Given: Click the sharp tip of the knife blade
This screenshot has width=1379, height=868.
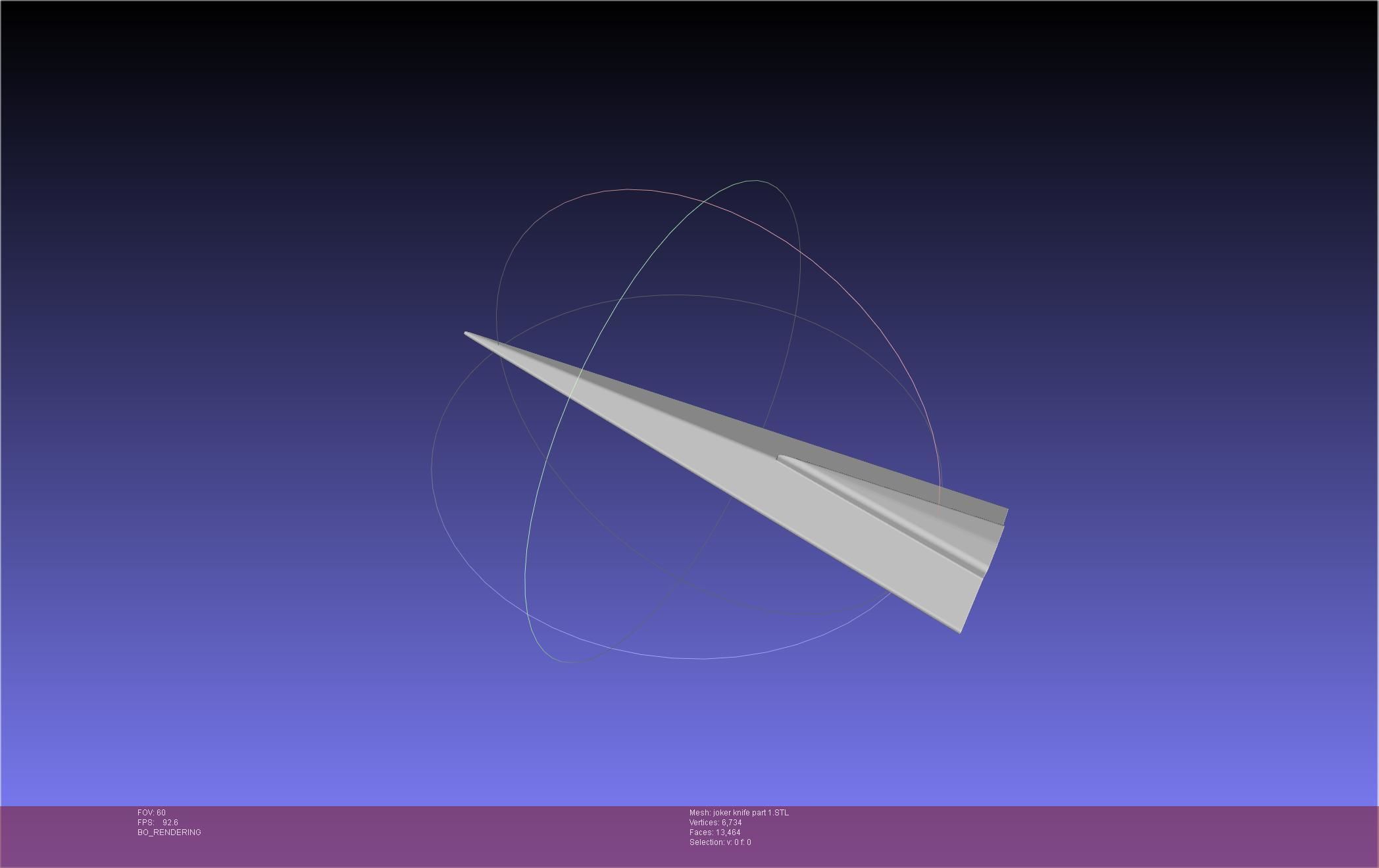Looking at the screenshot, I should (x=466, y=334).
